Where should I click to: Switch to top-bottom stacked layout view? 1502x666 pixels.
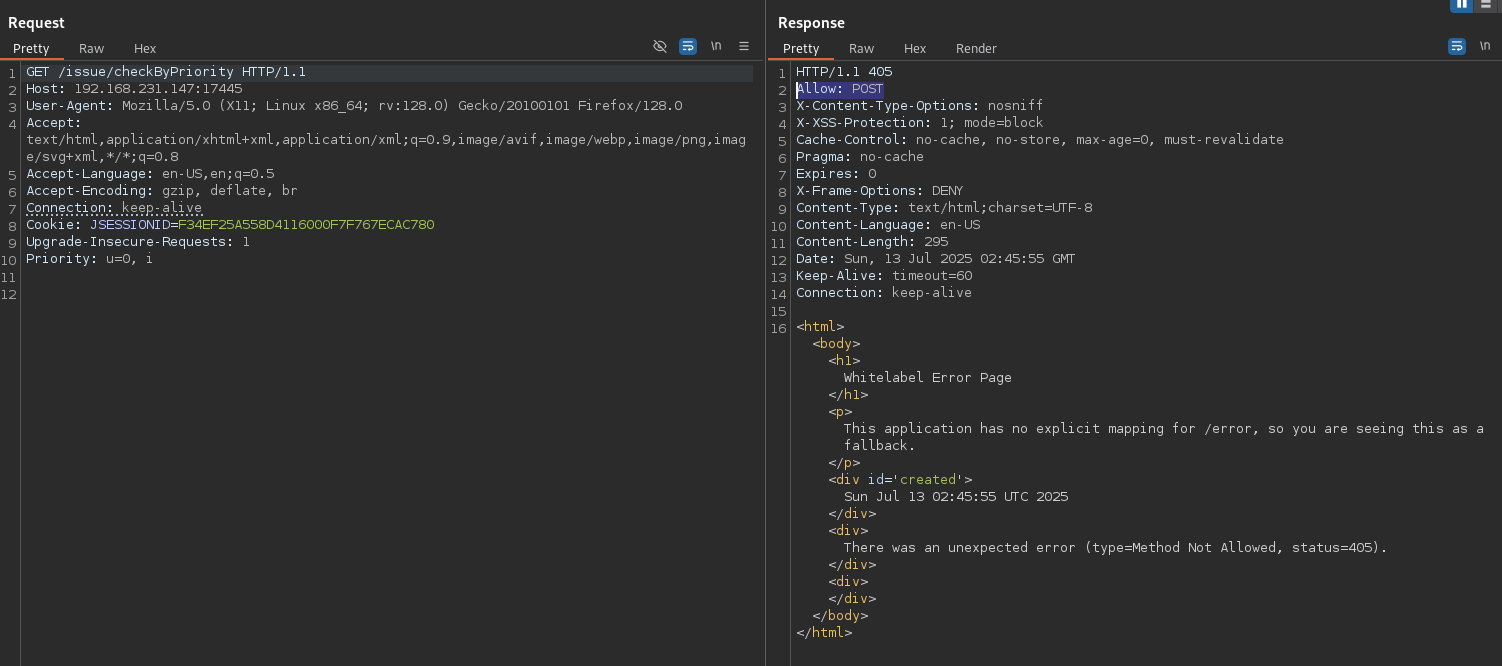[x=1485, y=5]
